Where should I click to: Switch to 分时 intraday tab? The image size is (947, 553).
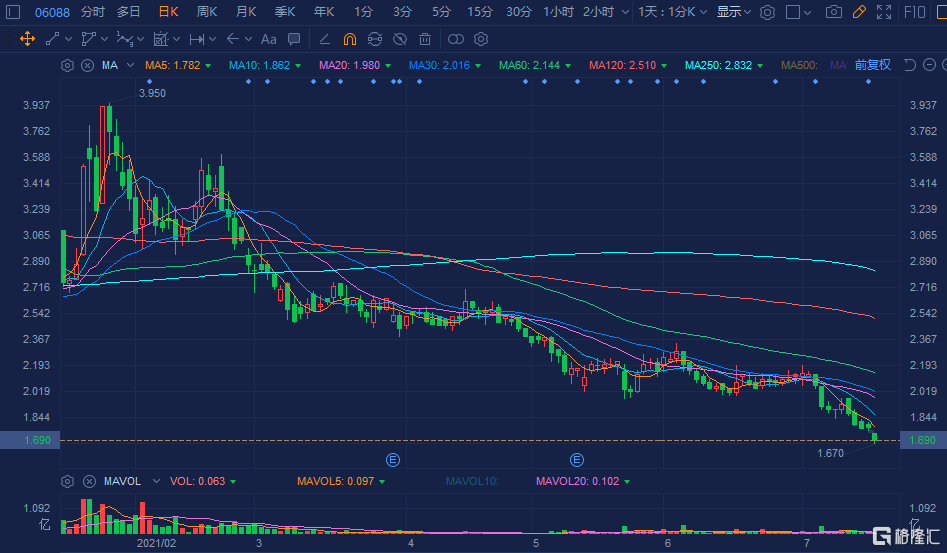[x=92, y=12]
